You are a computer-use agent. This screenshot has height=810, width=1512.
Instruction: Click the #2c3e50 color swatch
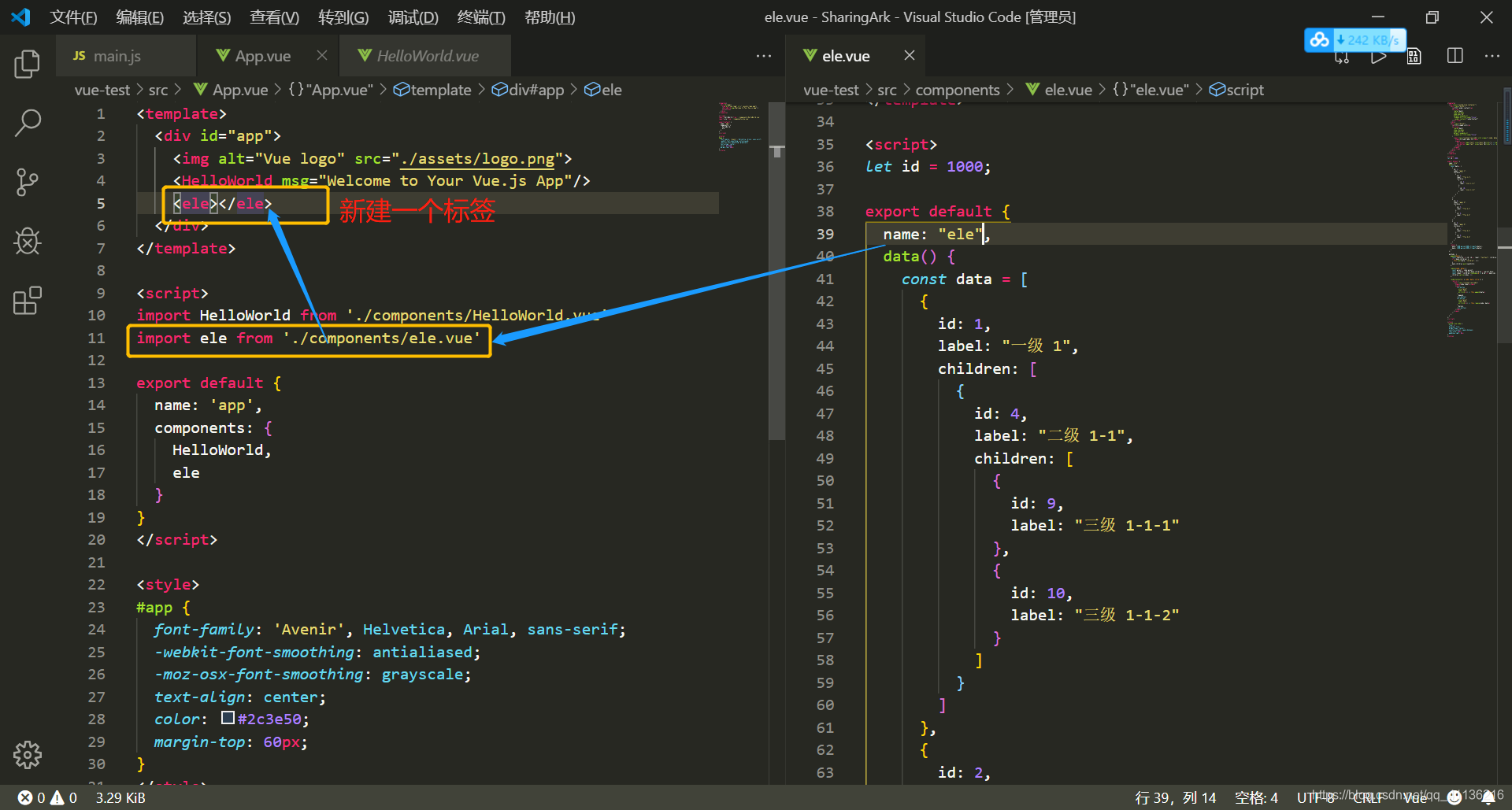[228, 718]
